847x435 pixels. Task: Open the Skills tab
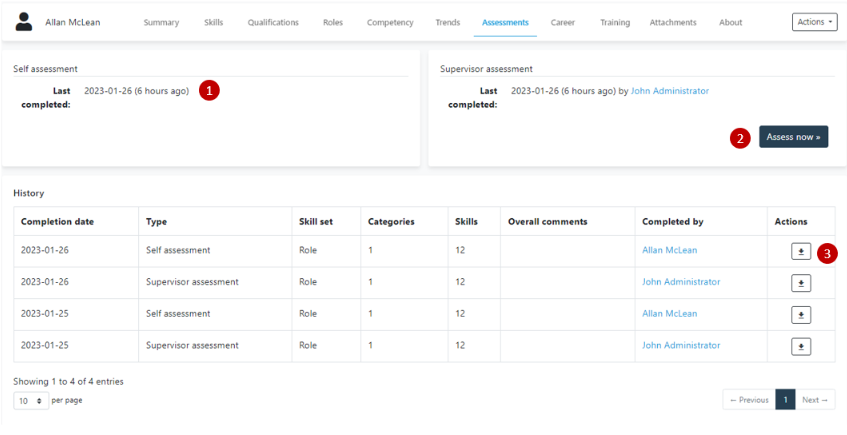pos(213,22)
